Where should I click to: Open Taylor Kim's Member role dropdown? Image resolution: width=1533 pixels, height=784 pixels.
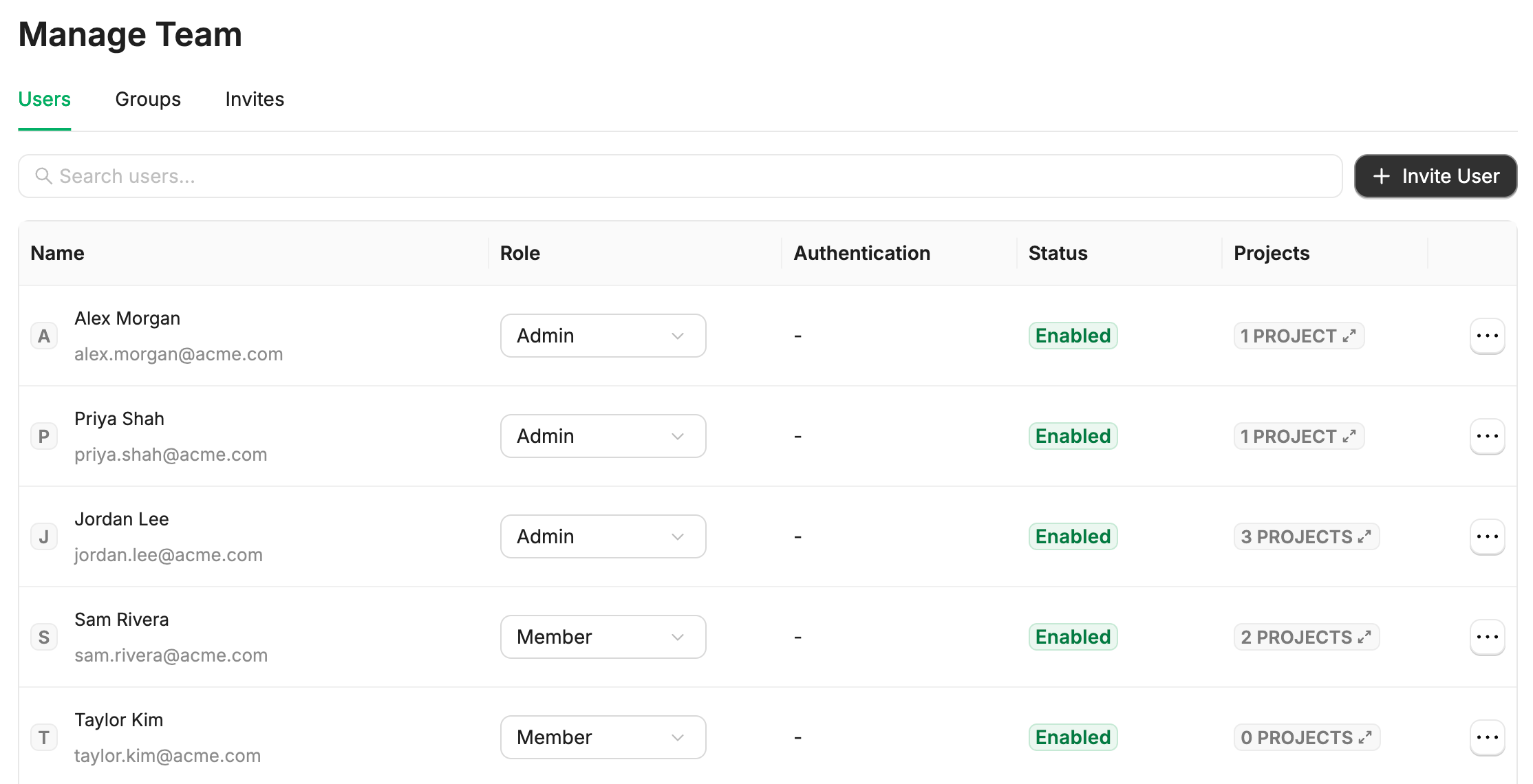point(603,738)
